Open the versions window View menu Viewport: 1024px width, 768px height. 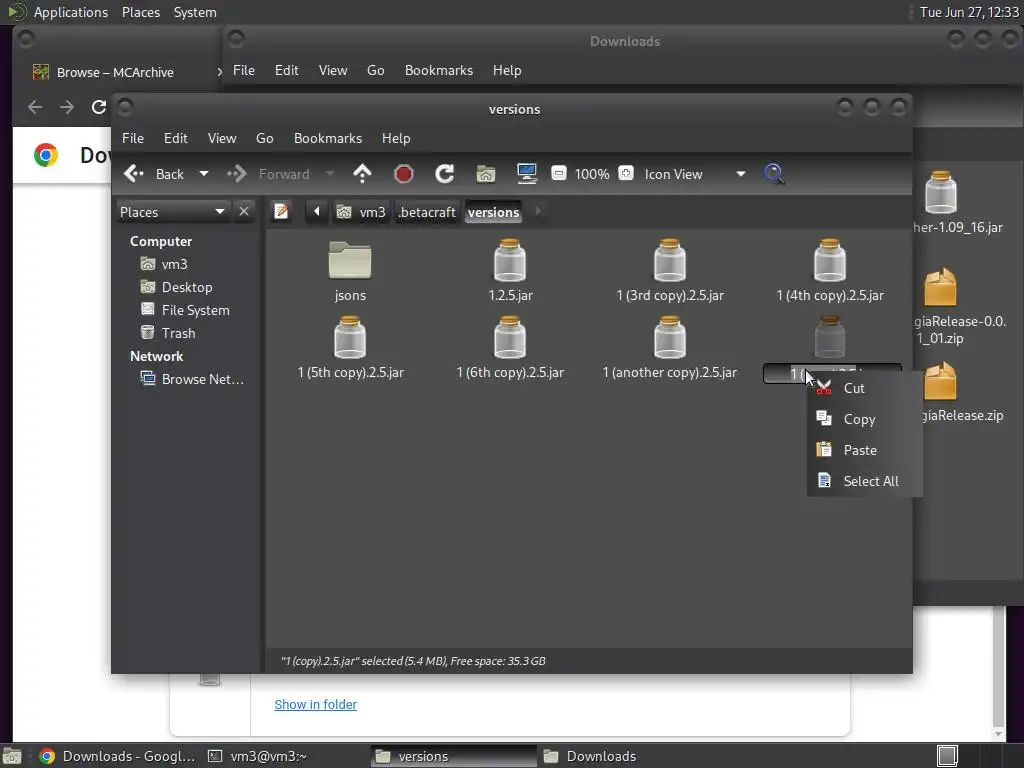[221, 138]
